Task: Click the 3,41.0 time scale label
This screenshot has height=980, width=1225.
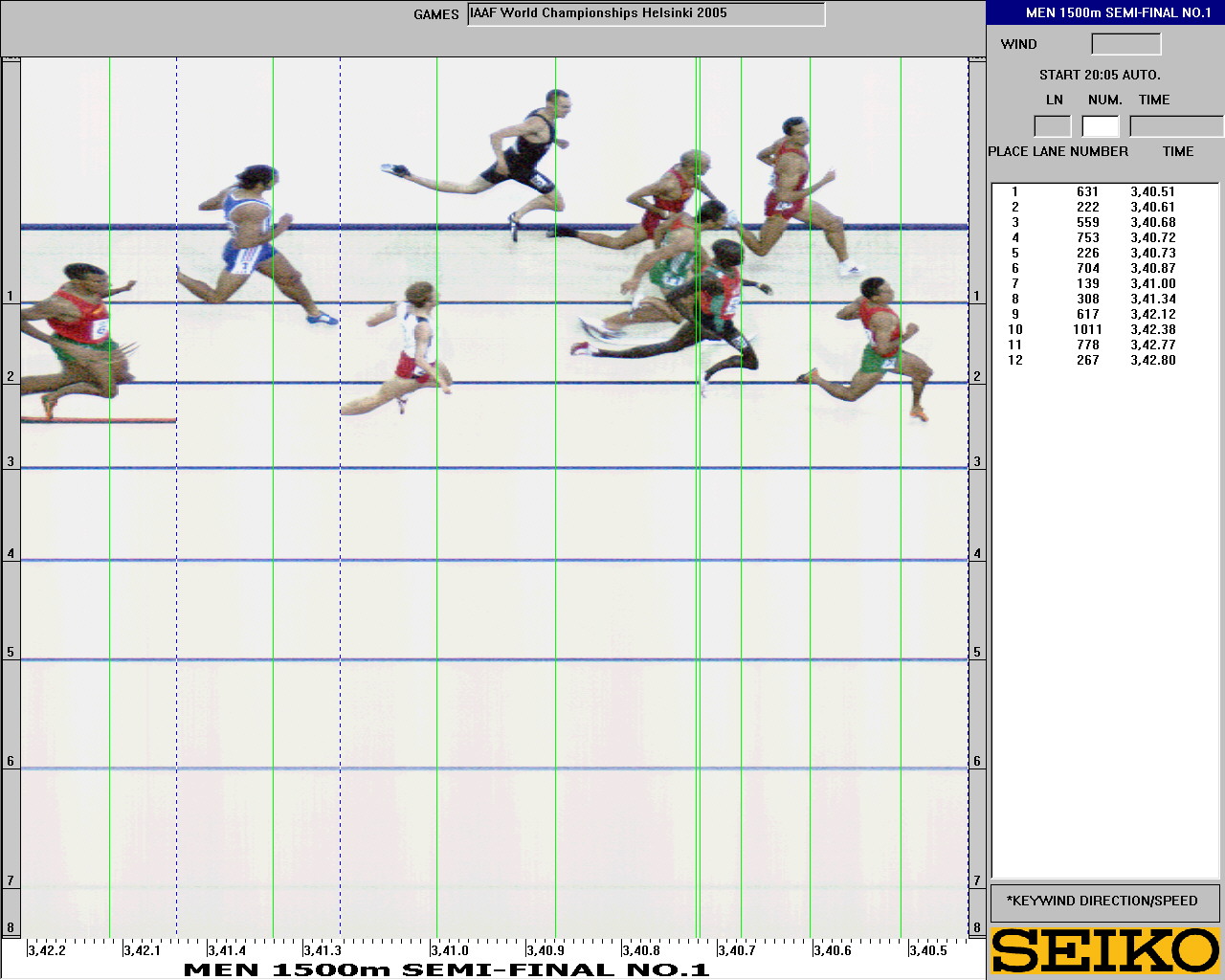Action: coord(449,950)
